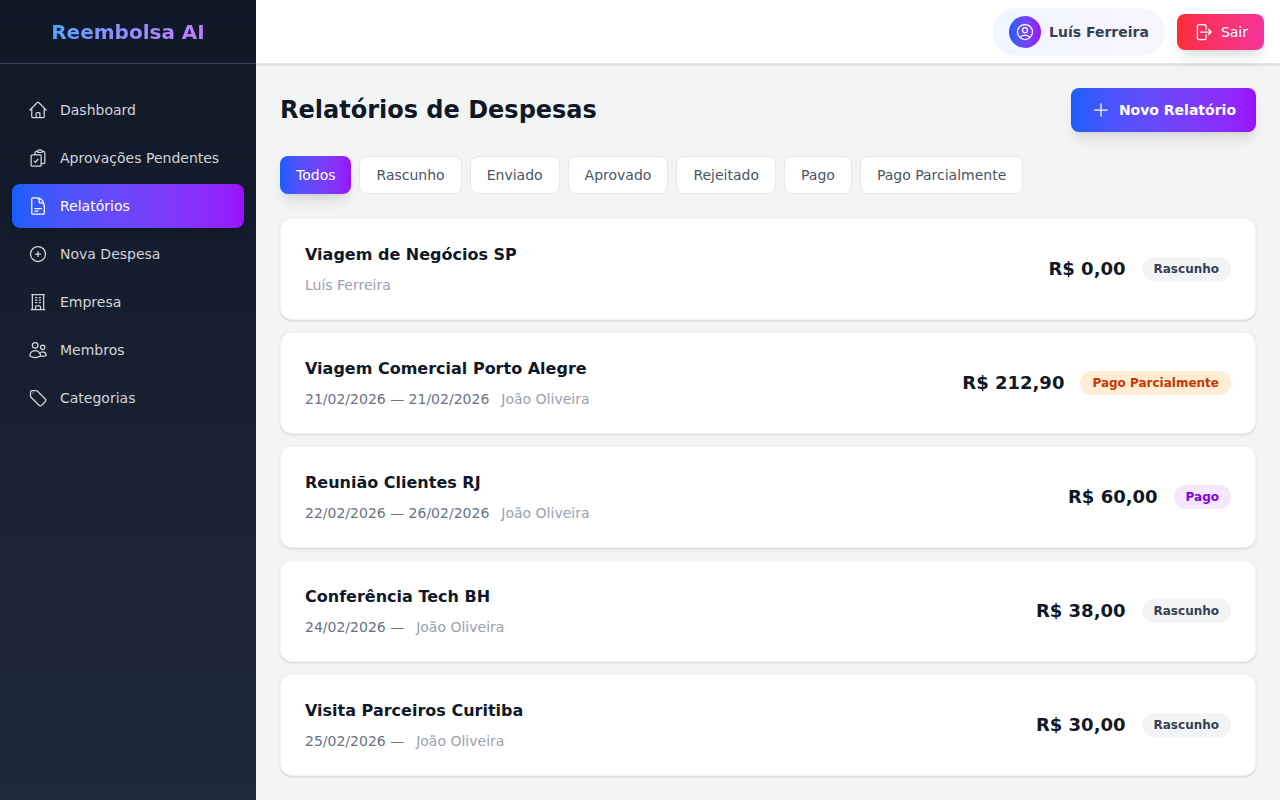Click the Novo Relatório button
The image size is (1280, 800).
pos(1163,109)
